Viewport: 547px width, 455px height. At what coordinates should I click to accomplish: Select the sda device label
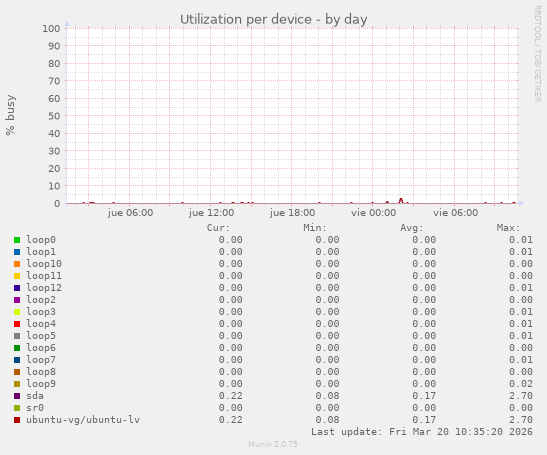click(35, 396)
